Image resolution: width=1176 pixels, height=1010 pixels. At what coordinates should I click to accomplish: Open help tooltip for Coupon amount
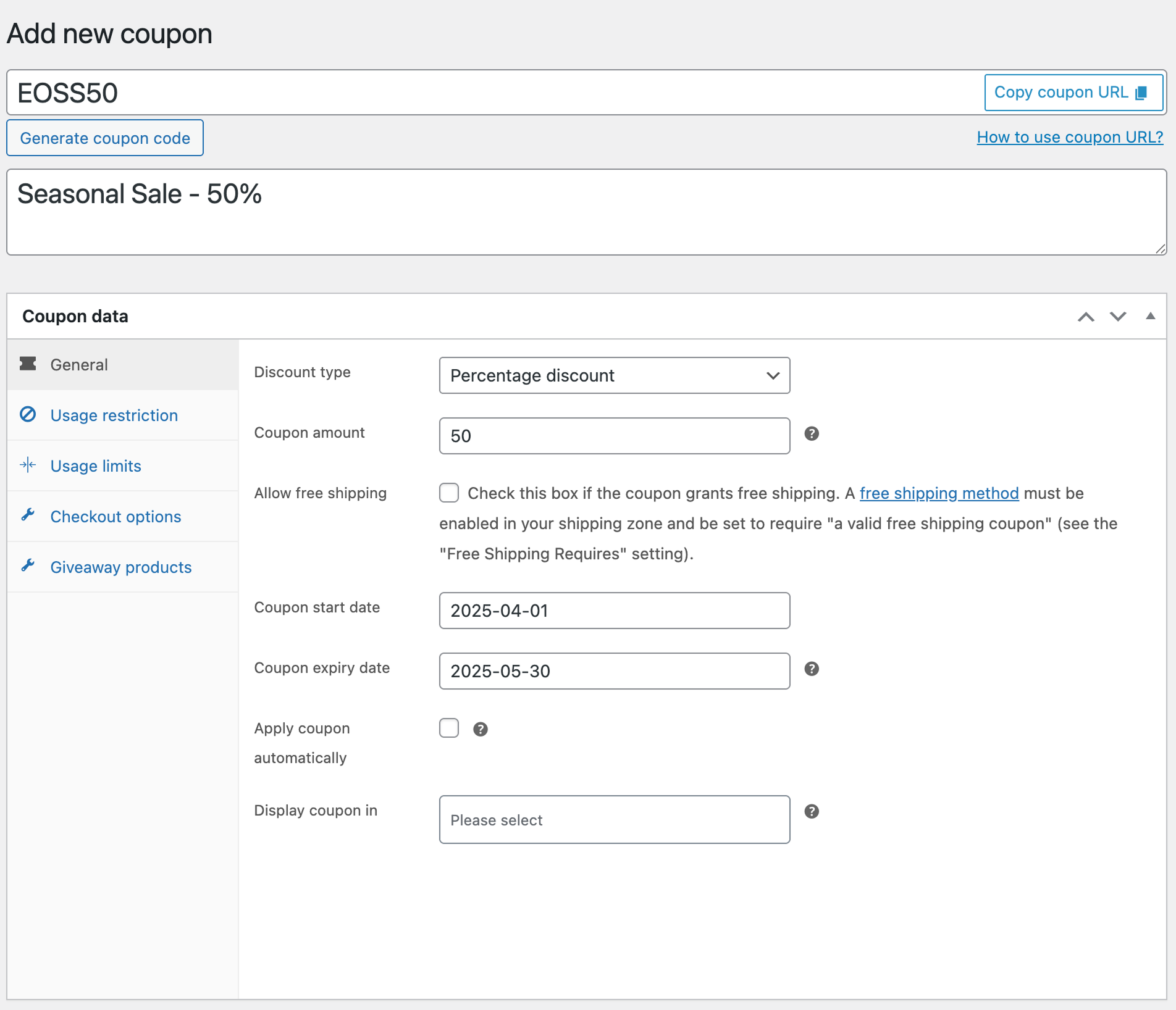[x=812, y=434]
